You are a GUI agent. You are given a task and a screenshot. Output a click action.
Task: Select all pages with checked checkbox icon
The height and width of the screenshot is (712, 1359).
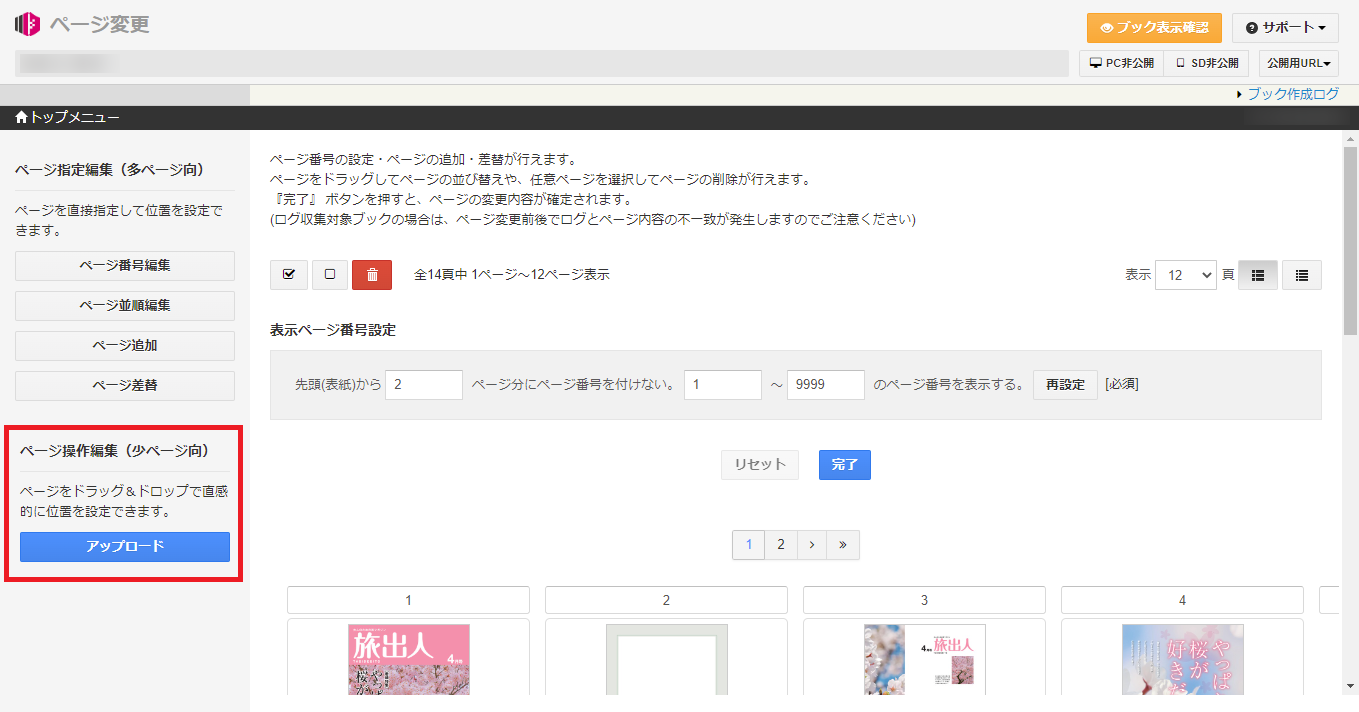(288, 274)
